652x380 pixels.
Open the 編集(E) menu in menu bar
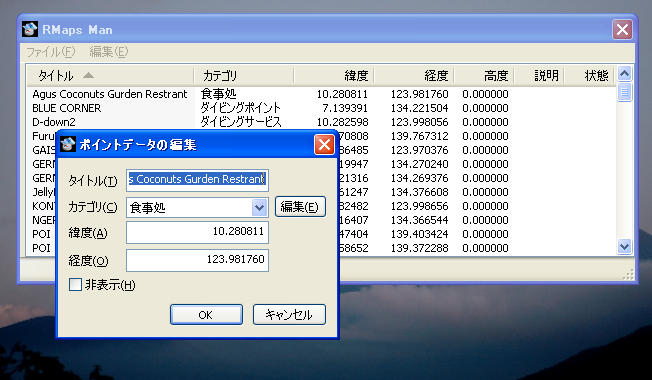(109, 52)
